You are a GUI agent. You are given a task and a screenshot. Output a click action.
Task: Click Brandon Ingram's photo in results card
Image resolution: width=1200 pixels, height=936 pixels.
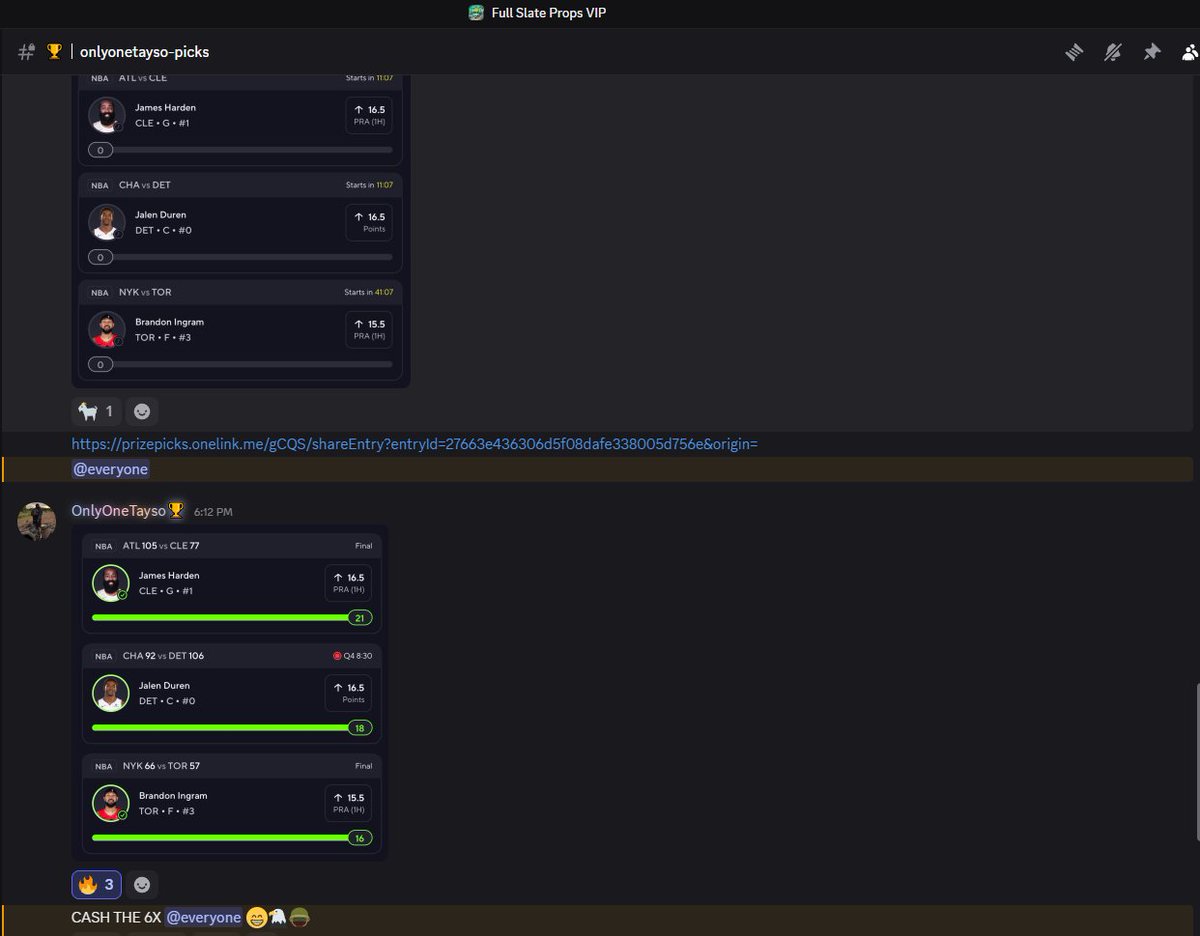tap(110, 802)
